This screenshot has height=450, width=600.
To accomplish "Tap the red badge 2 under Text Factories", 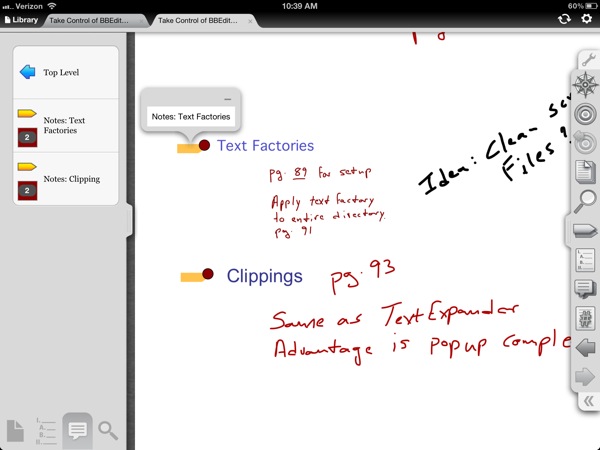I will [x=27, y=137].
